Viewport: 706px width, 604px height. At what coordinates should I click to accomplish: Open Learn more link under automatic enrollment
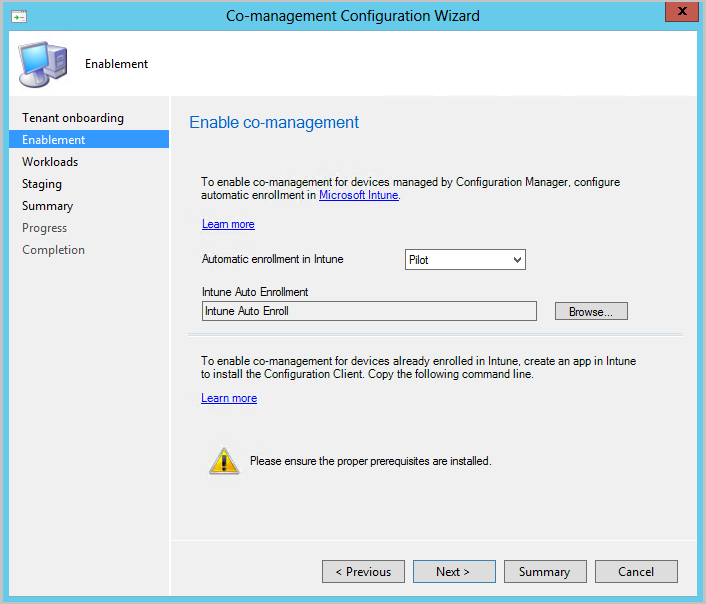228,224
